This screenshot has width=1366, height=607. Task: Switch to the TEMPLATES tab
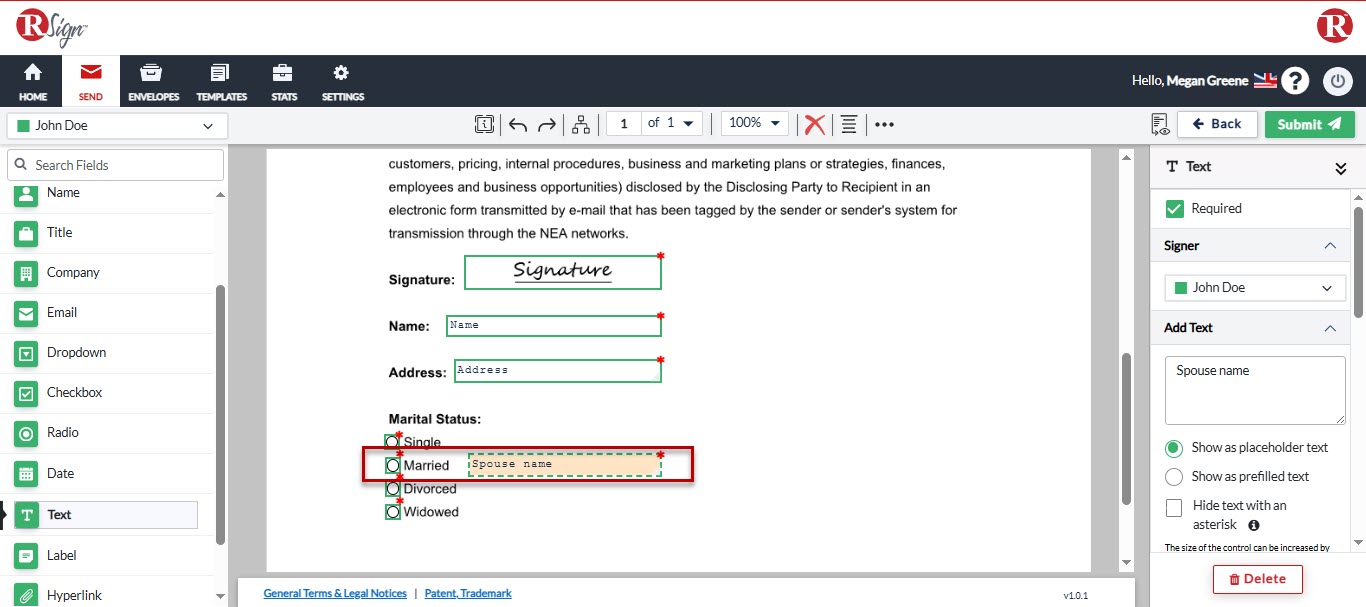[x=221, y=81]
